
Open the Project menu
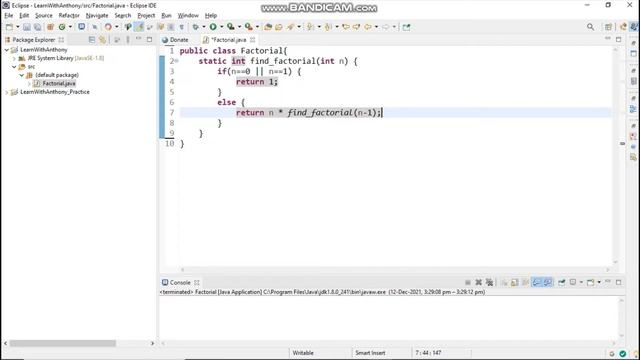click(x=146, y=16)
